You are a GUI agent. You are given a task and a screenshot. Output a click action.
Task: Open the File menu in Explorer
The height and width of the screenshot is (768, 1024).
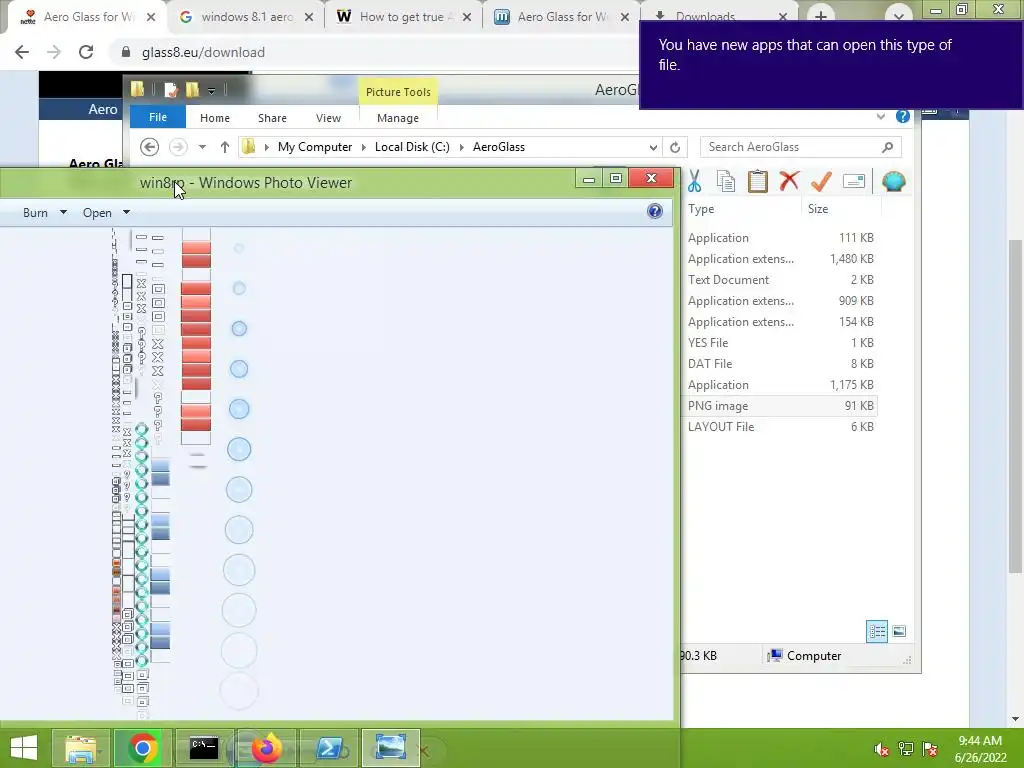[157, 117]
